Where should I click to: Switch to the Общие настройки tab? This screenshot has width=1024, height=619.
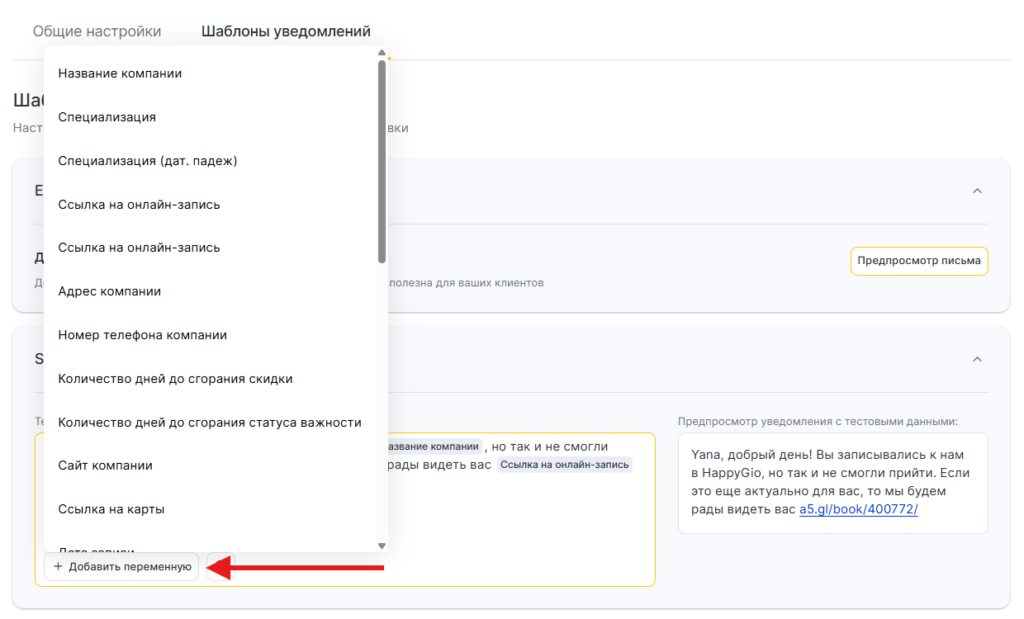tap(97, 32)
